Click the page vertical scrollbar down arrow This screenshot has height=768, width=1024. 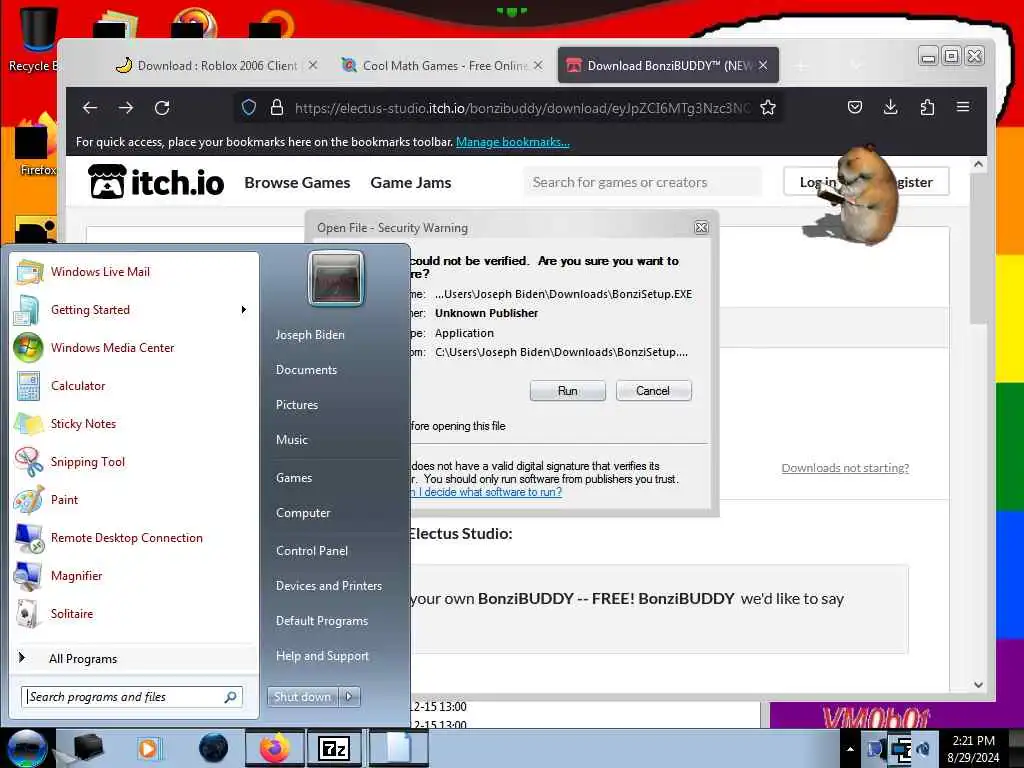tap(978, 685)
